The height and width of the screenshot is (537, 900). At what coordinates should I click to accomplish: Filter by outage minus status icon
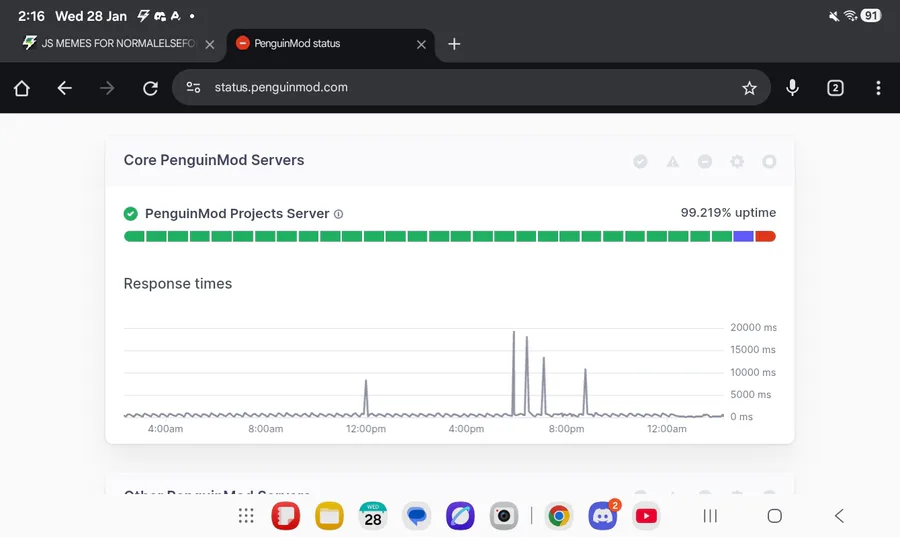705,162
